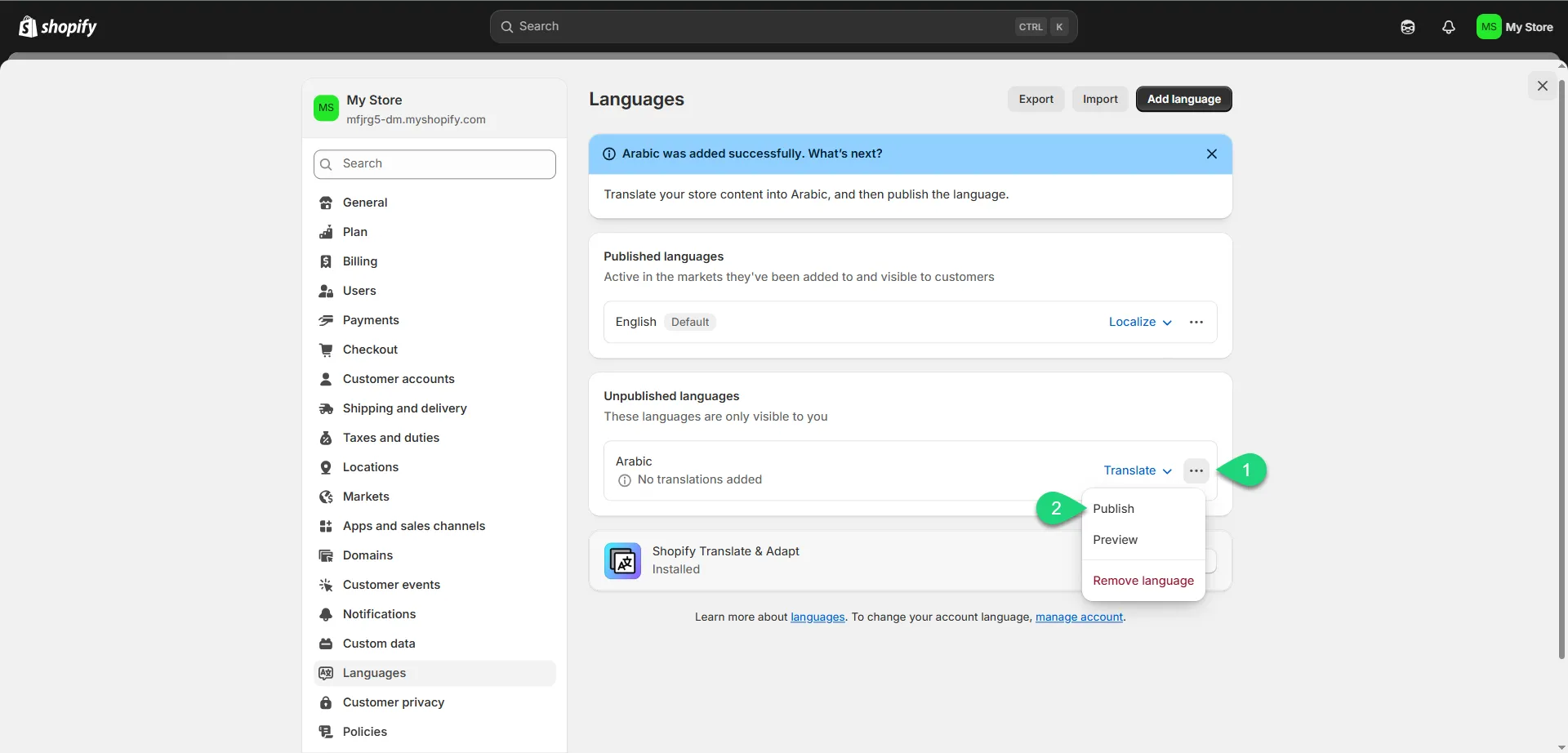
Task: Follow the manage account link
Action: 1079,617
